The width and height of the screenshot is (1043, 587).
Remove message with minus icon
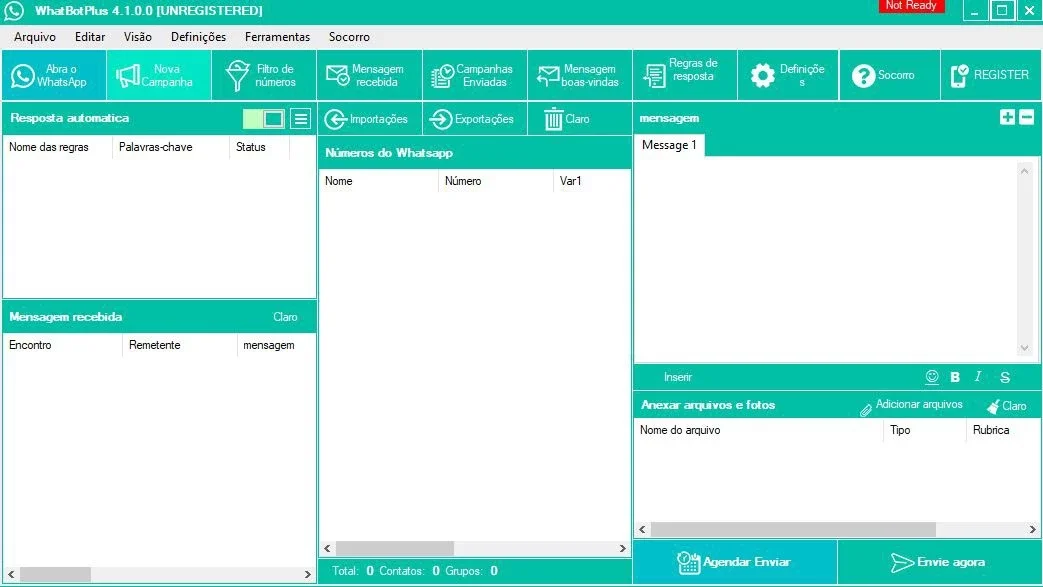coord(1026,117)
